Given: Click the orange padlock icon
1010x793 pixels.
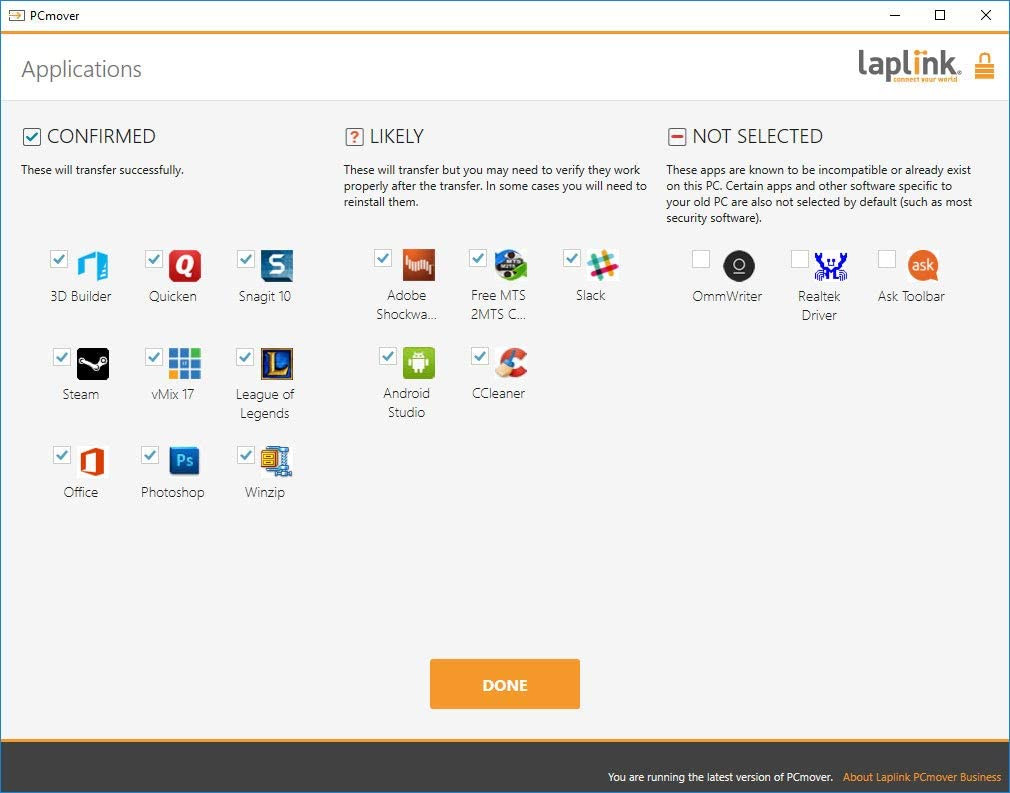Looking at the screenshot, I should (x=984, y=64).
